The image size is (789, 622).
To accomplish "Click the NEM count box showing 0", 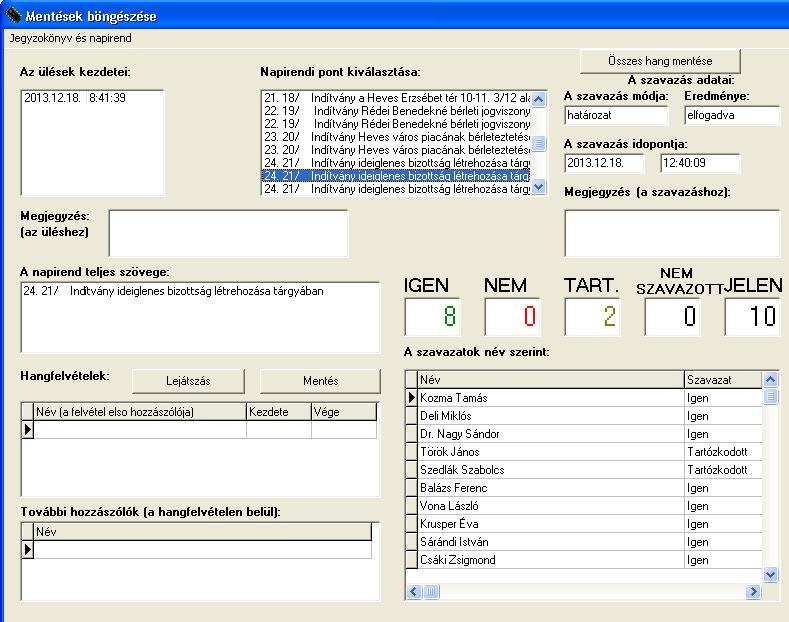I will 512,317.
